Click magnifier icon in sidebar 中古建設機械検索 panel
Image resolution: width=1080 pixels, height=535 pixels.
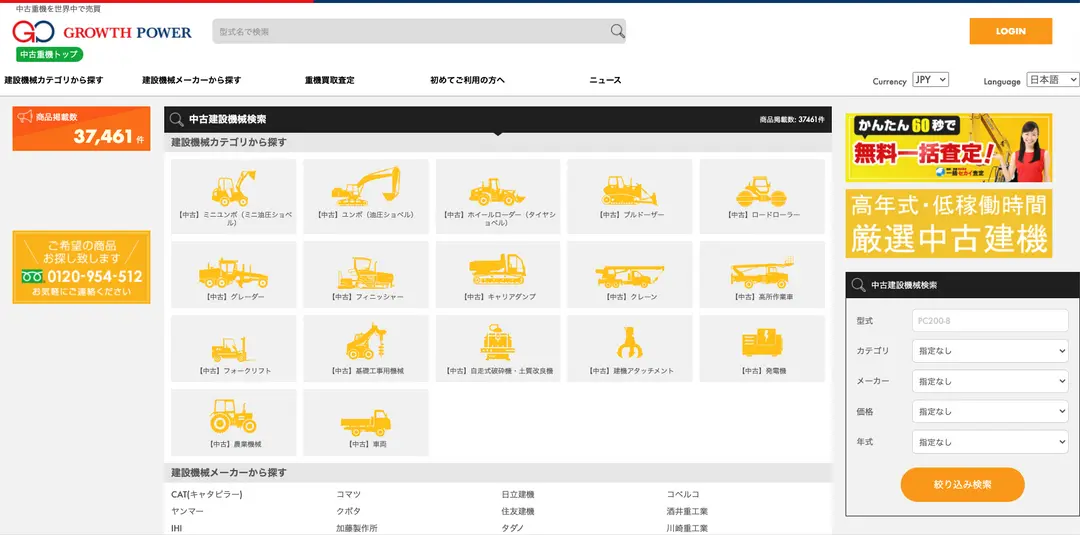(x=858, y=285)
